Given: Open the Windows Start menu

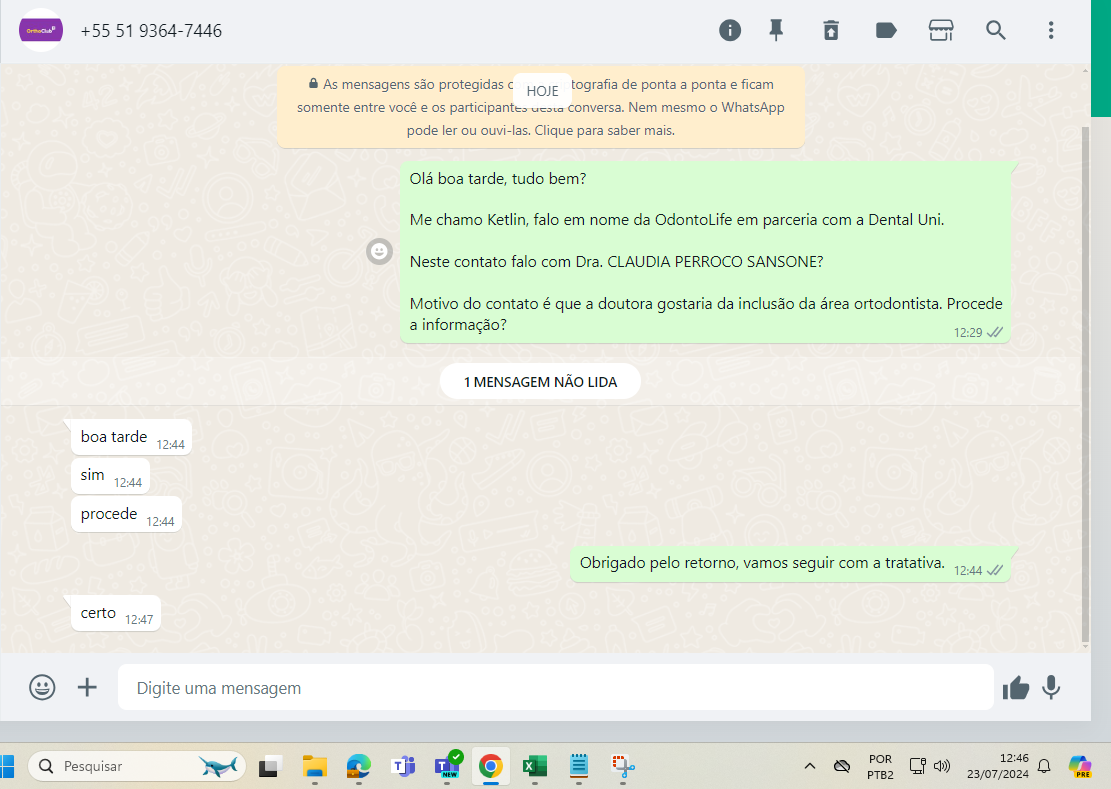Looking at the screenshot, I should tap(6, 766).
